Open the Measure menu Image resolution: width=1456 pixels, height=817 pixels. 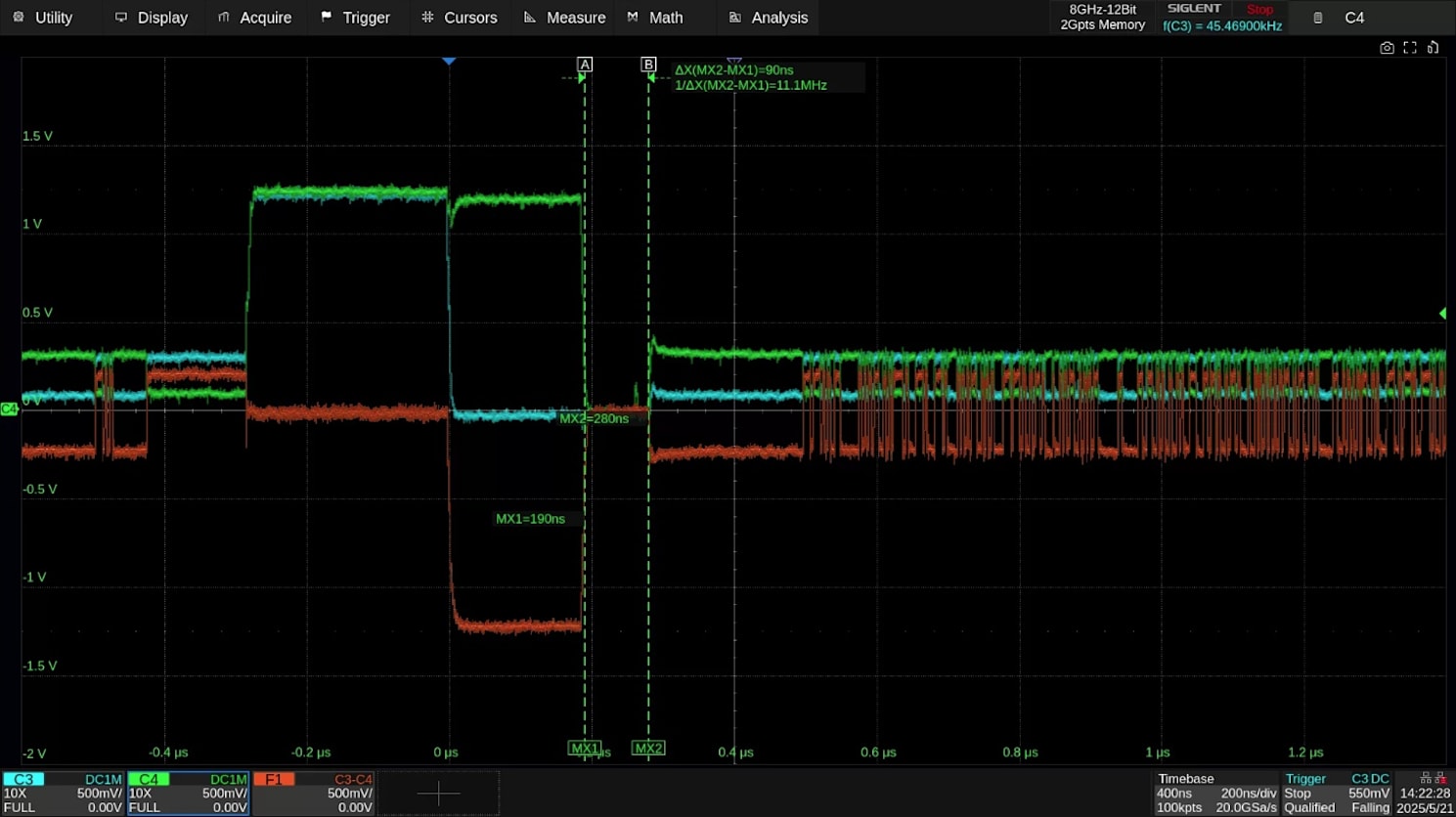coord(564,18)
